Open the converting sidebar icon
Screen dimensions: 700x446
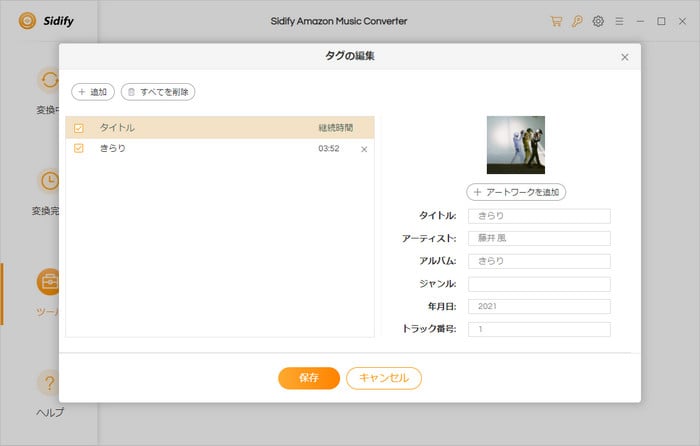point(48,80)
